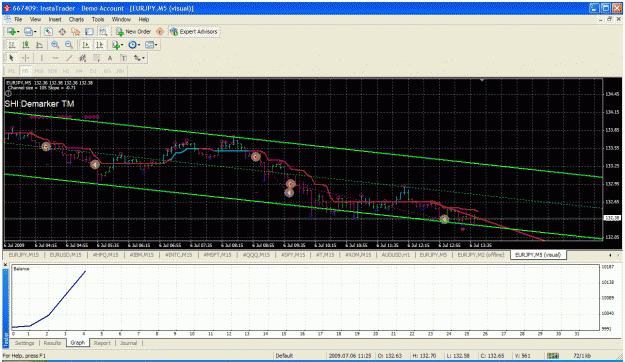Toggle chart Auto Scroll

[85, 45]
